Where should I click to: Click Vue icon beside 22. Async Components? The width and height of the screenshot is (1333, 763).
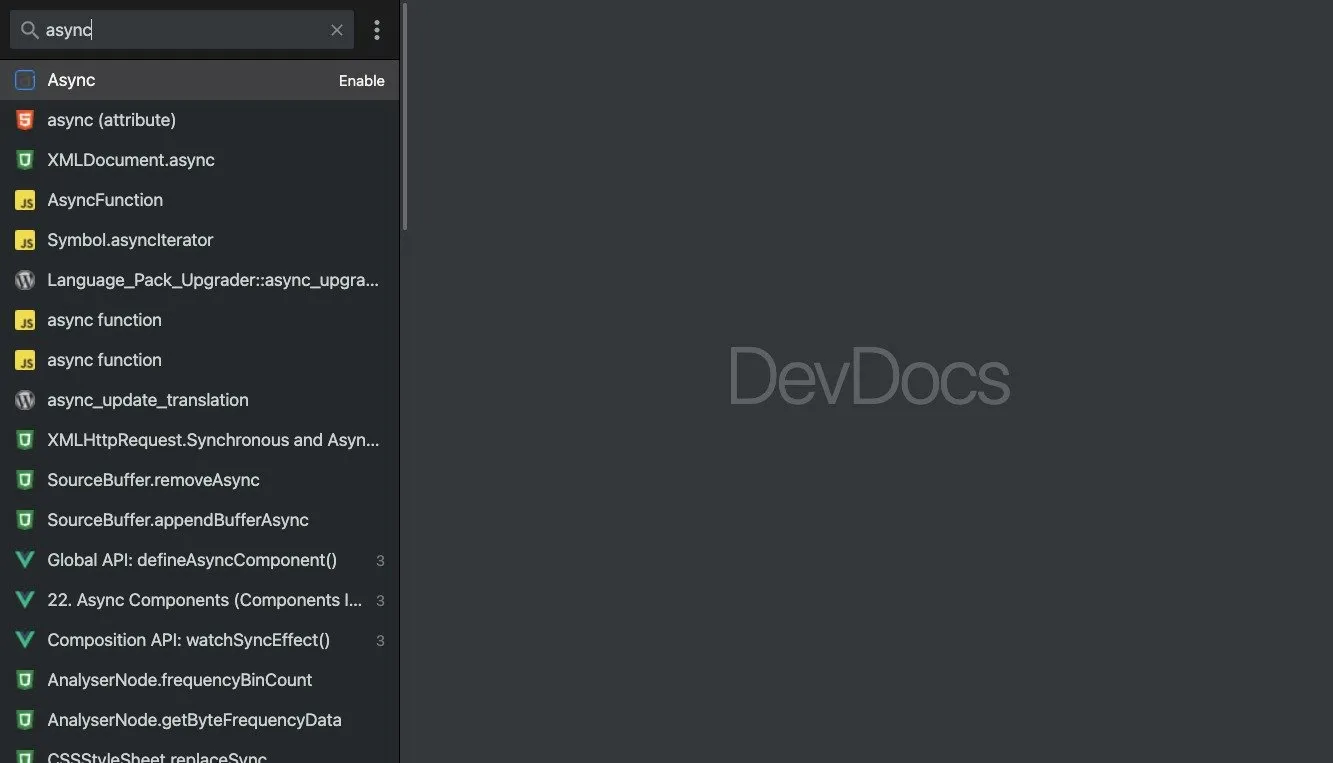tap(25, 600)
